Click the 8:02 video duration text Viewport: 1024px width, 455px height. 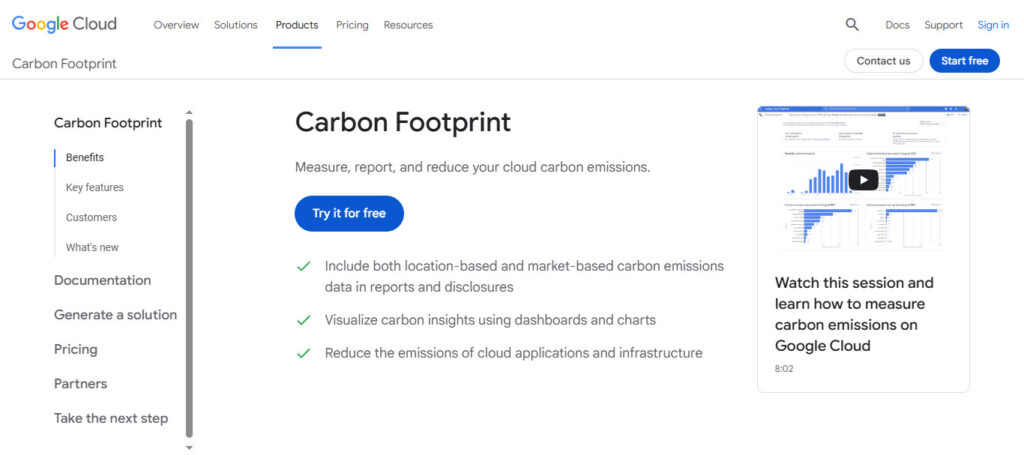[784, 369]
